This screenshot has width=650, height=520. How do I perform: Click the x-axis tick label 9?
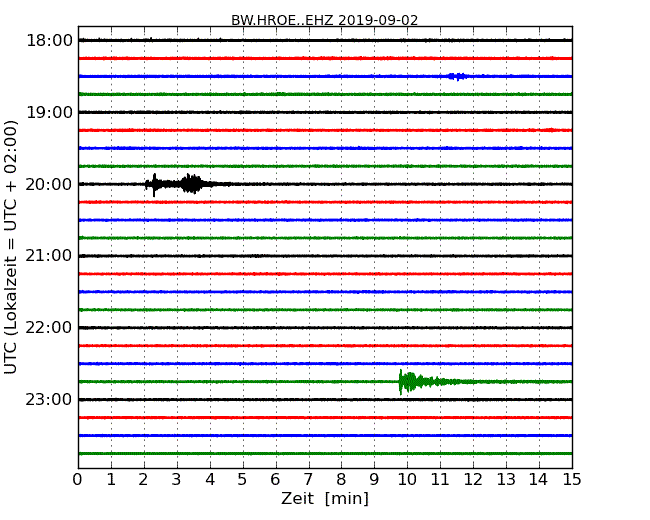pos(374,479)
